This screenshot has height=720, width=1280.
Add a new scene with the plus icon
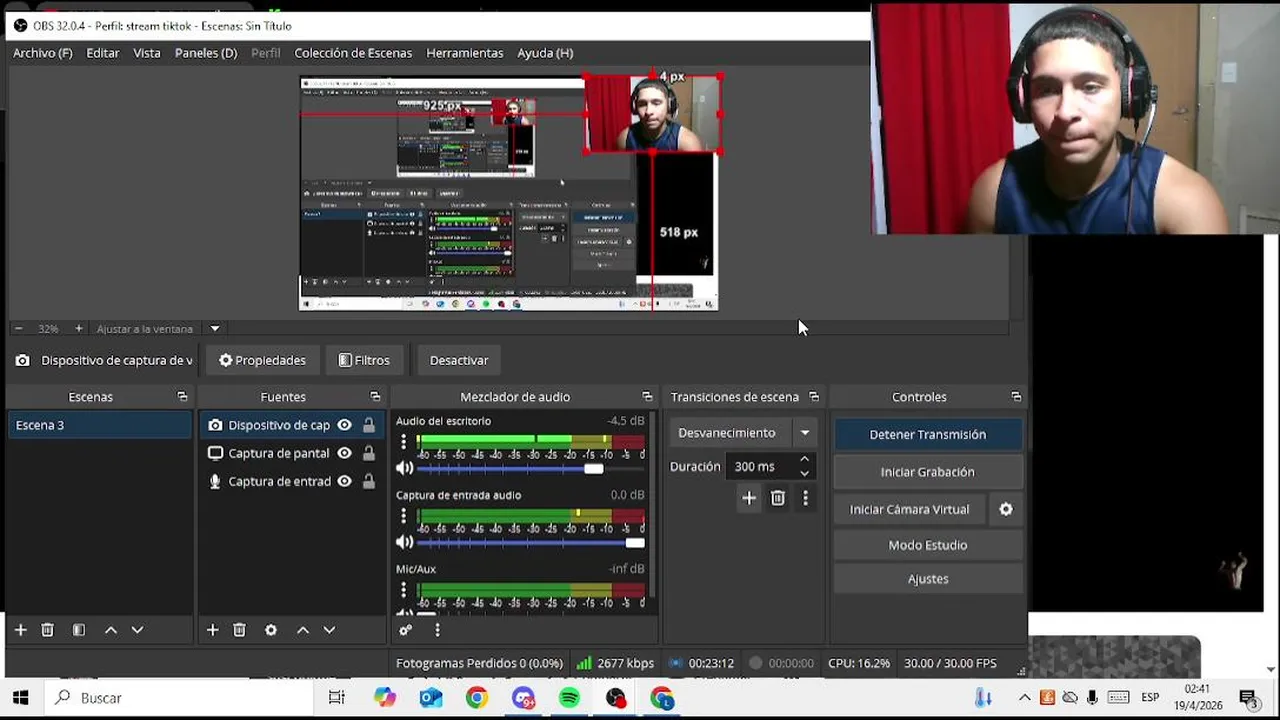click(20, 630)
